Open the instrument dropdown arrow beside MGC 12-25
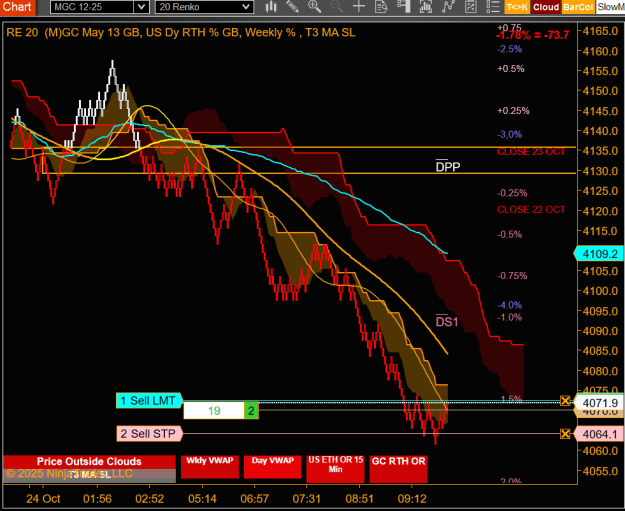 [x=142, y=7]
